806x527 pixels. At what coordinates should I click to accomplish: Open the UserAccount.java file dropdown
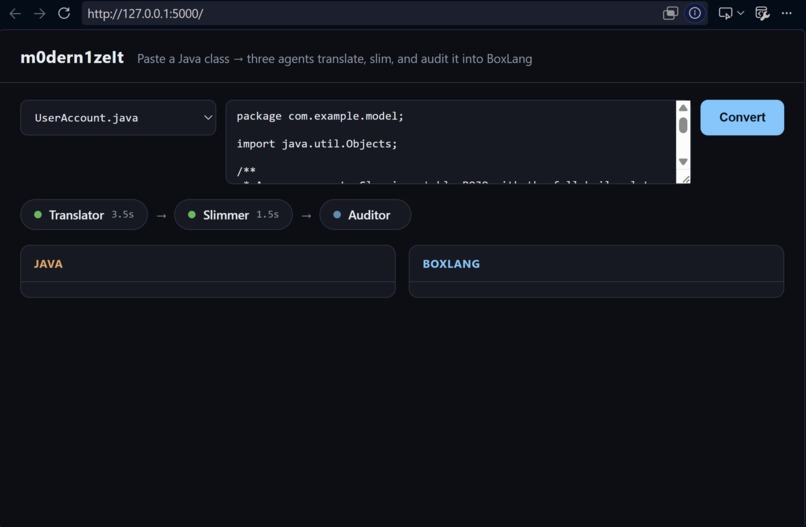[x=118, y=118]
